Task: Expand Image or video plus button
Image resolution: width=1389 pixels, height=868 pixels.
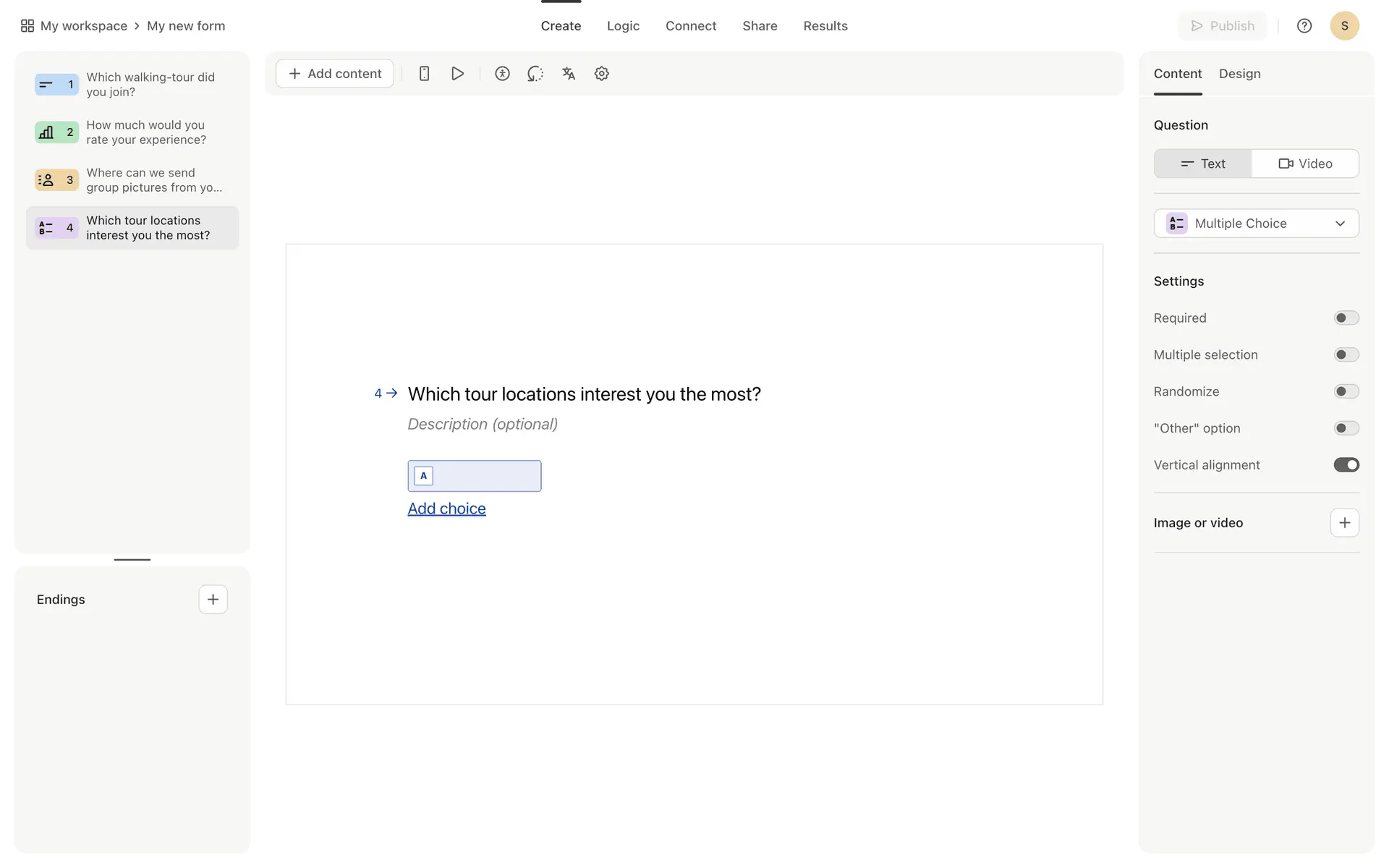Action: click(x=1344, y=523)
